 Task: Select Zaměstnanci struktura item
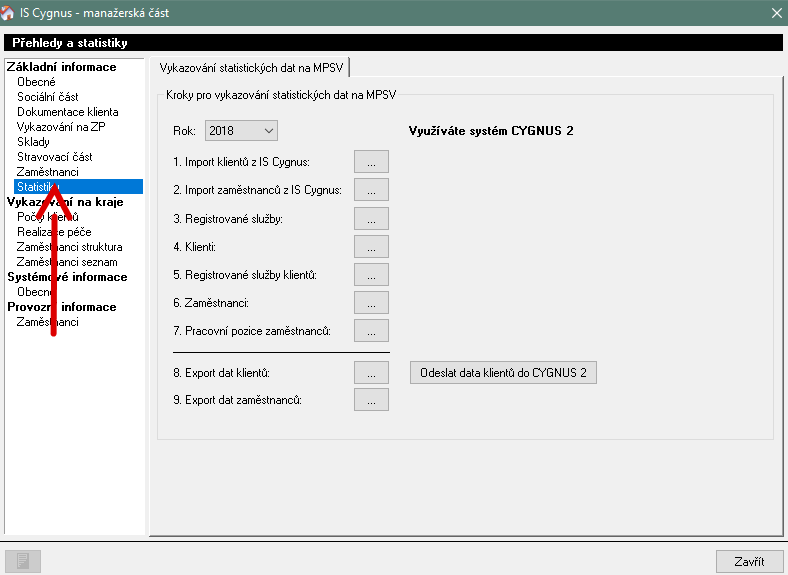(x=69, y=247)
